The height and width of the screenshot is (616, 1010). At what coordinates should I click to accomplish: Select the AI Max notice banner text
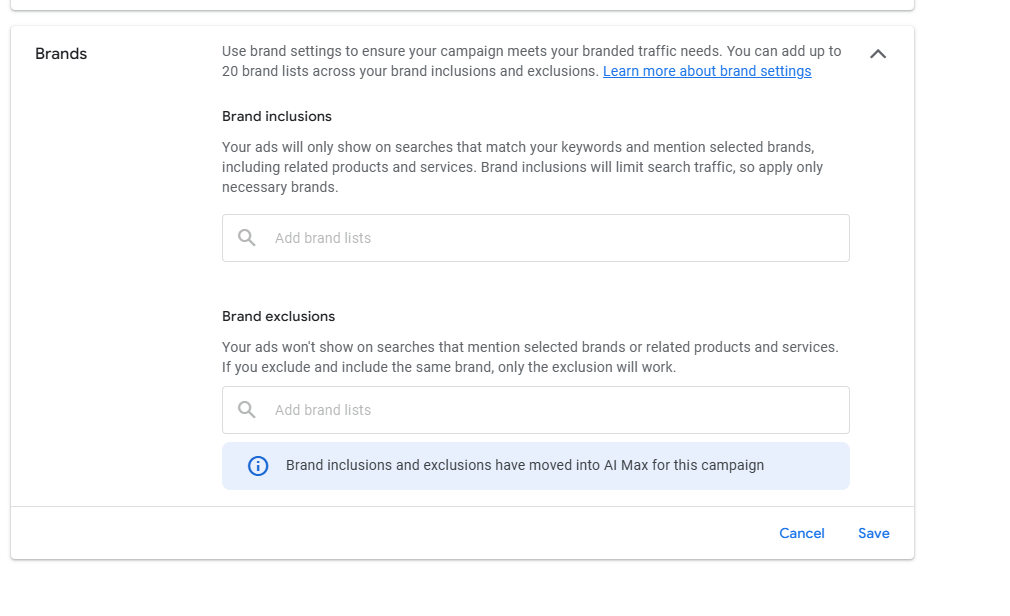[x=524, y=466]
